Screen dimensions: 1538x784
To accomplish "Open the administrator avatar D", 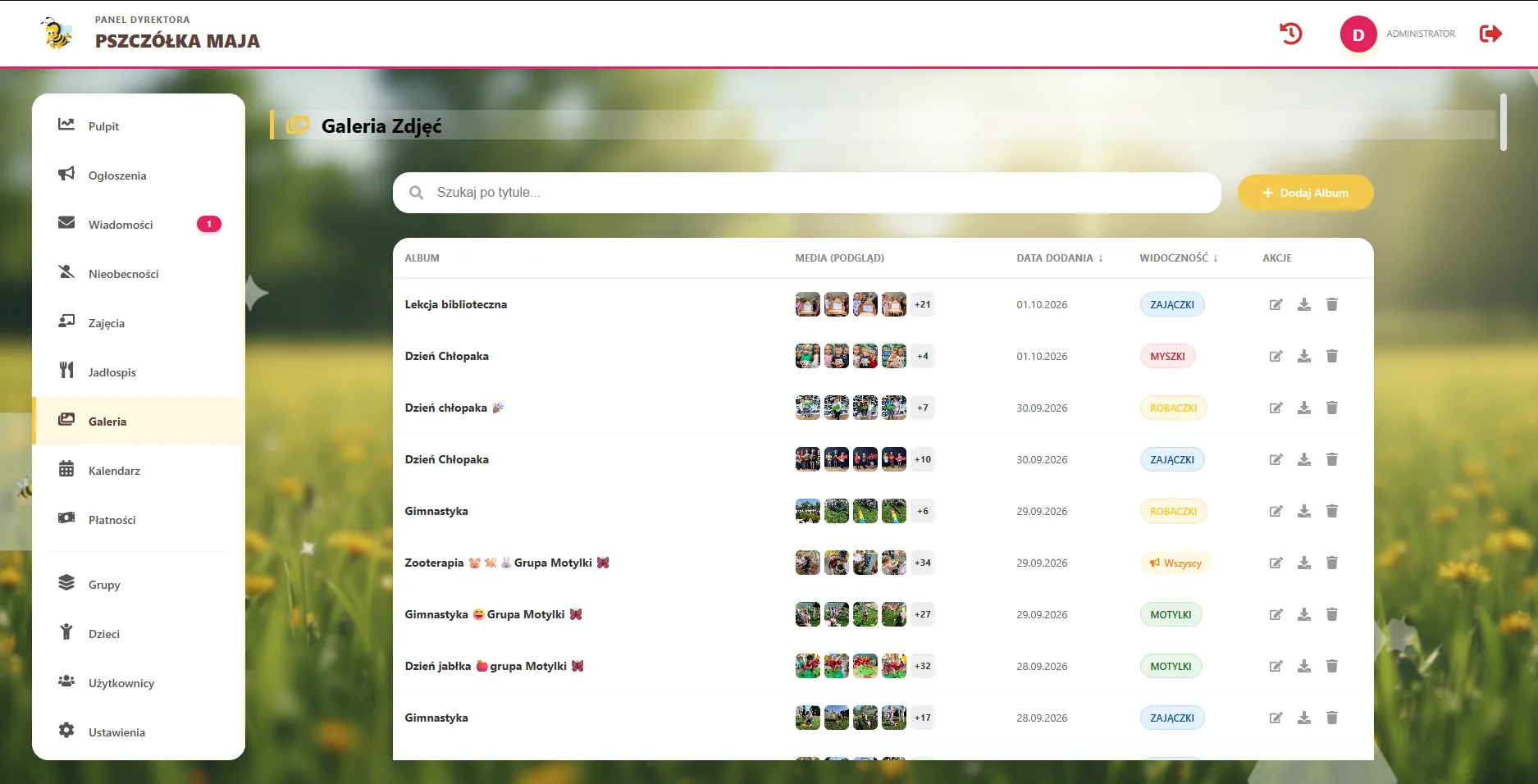I will [1358, 34].
